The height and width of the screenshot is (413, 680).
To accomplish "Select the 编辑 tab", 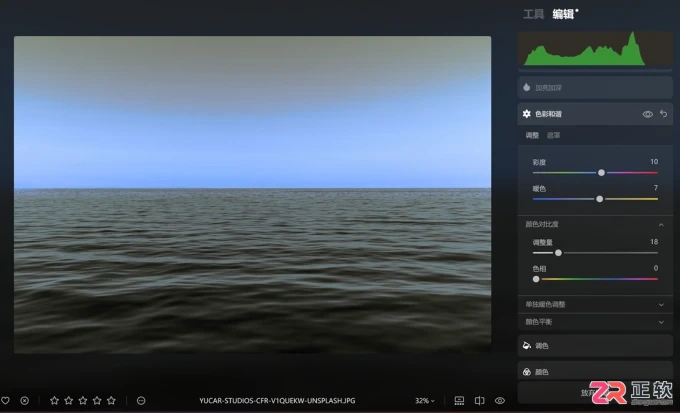I will click(x=563, y=14).
